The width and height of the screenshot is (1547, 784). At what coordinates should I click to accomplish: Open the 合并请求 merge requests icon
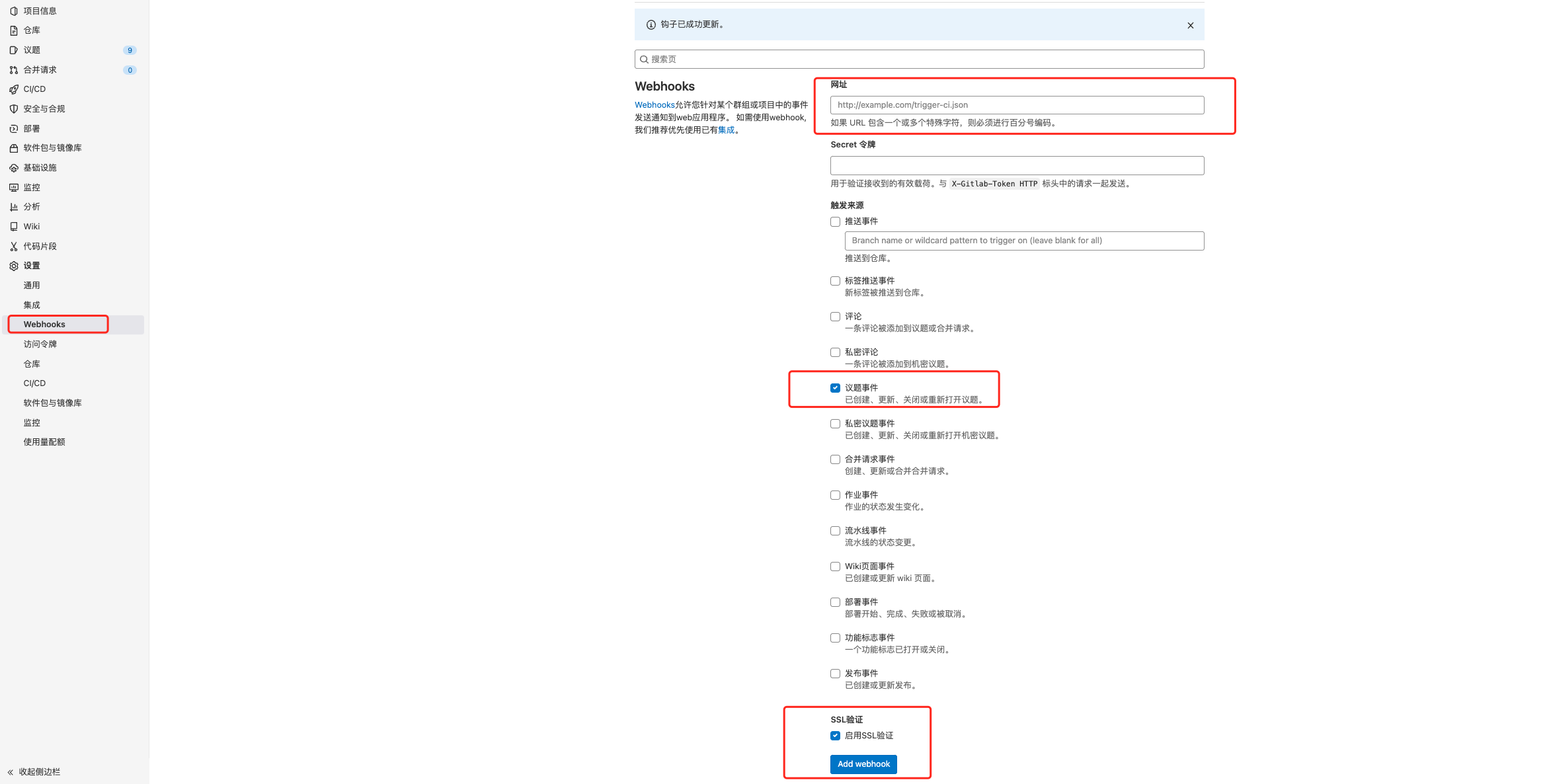click(14, 69)
